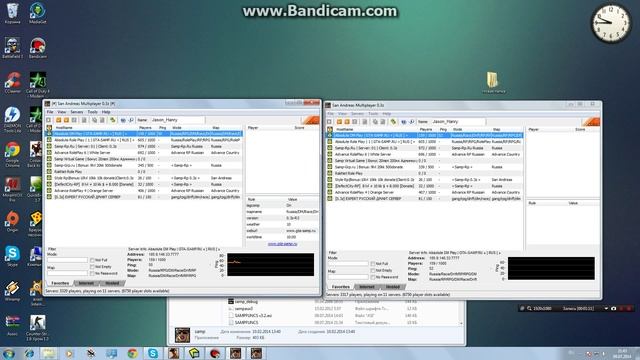Click Name field in left SA-MP window
This screenshot has height=360, width=640.
[177, 120]
